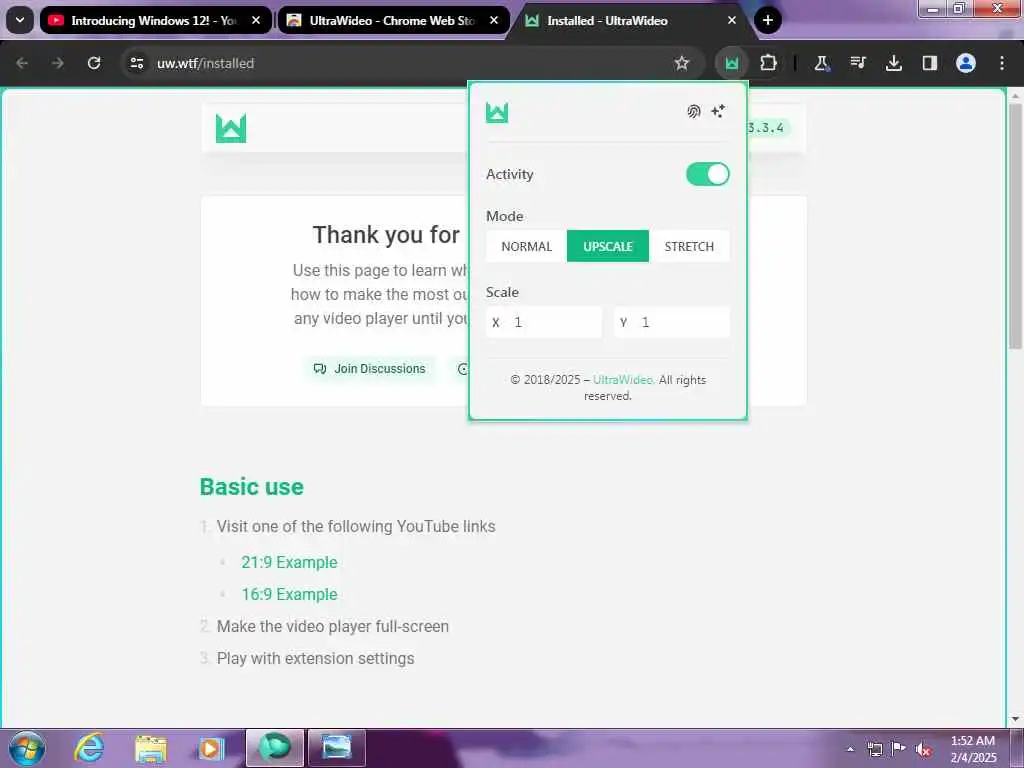The height and width of the screenshot is (768, 1024).
Task: Toggle the side panel icon
Action: [929, 63]
